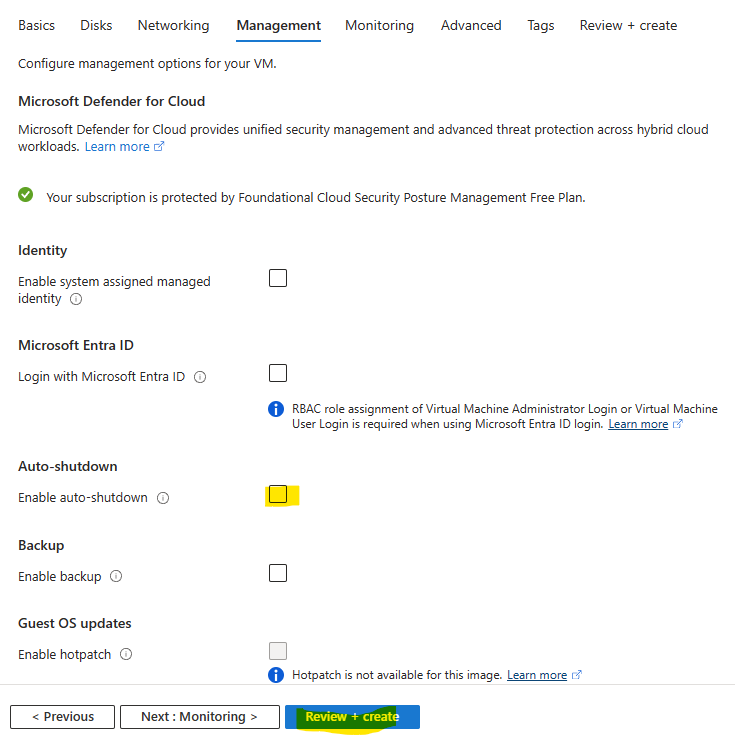Screen dimensions: 735x739
Task: Show info tooltip for Enable backup
Action: [116, 576]
